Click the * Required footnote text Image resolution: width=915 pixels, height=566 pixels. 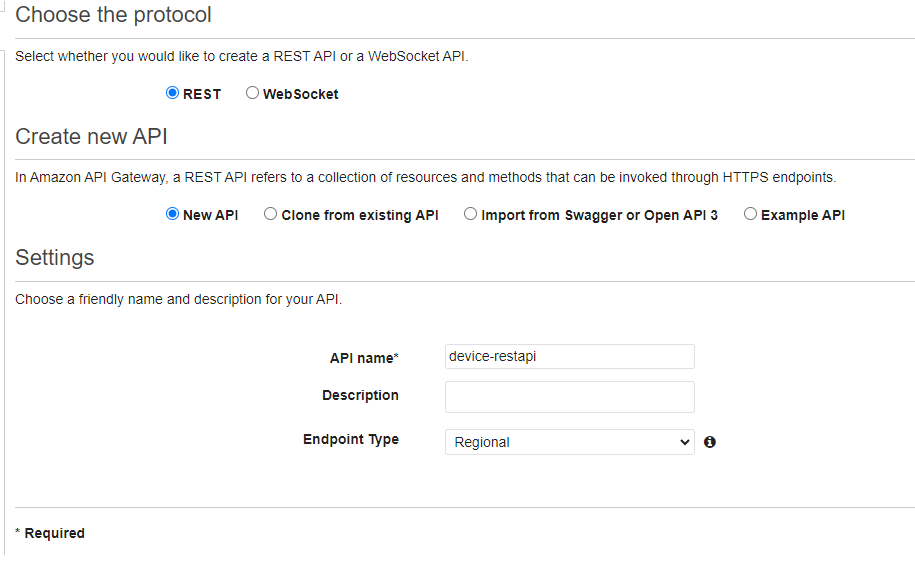[x=50, y=533]
